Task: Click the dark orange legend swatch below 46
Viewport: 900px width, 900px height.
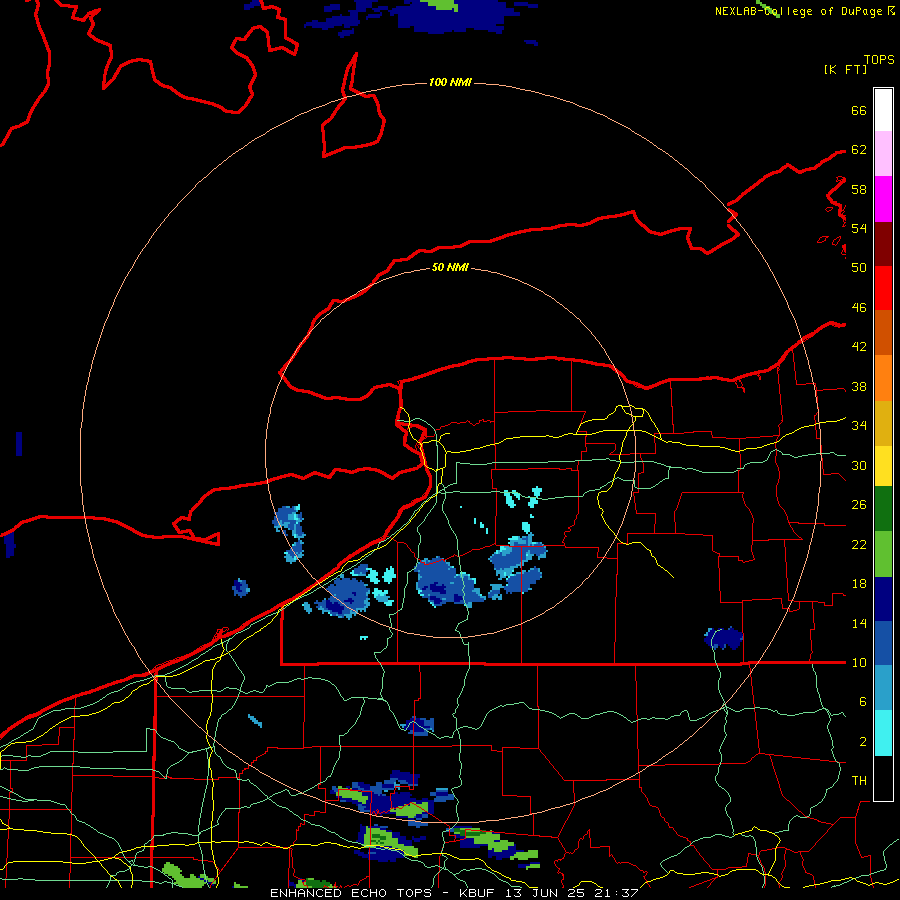Action: [883, 332]
